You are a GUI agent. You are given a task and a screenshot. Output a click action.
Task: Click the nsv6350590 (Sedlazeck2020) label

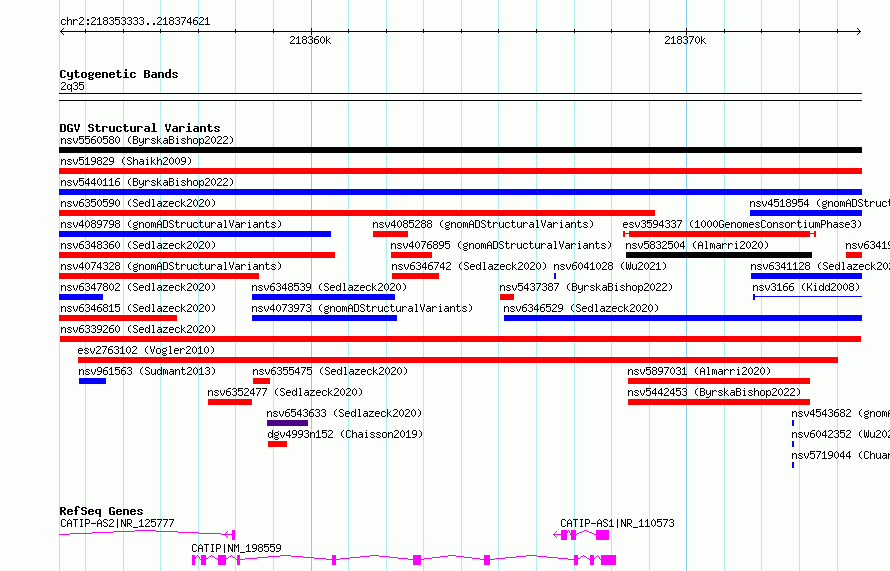pos(138,203)
